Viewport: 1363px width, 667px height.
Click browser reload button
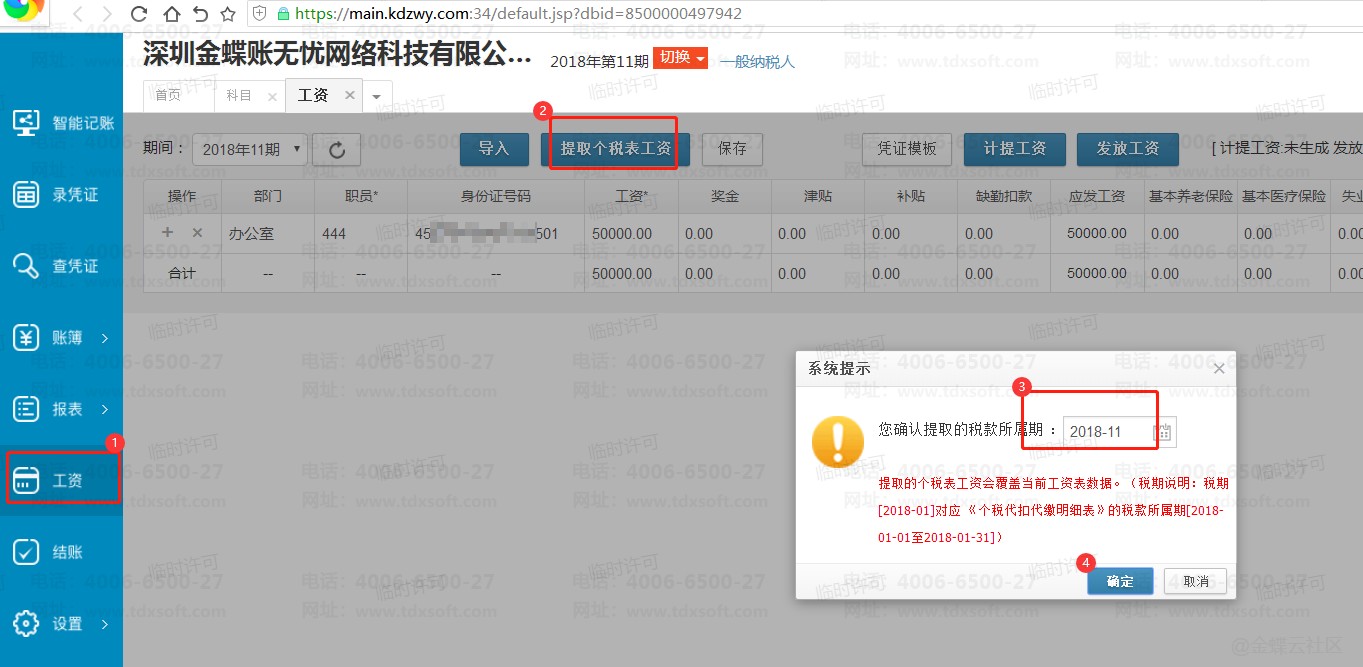point(139,14)
